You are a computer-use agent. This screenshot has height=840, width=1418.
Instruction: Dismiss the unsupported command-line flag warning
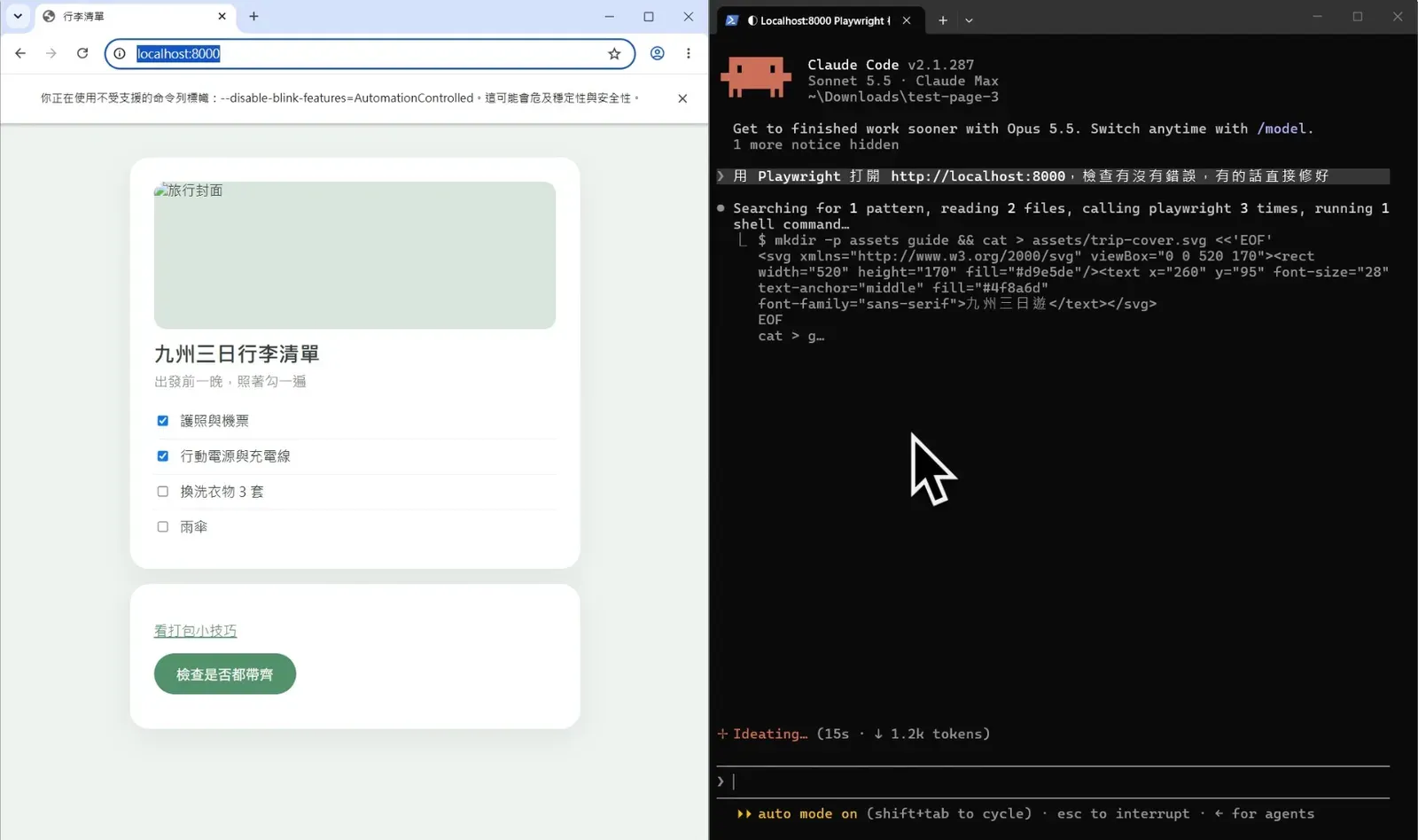click(682, 98)
